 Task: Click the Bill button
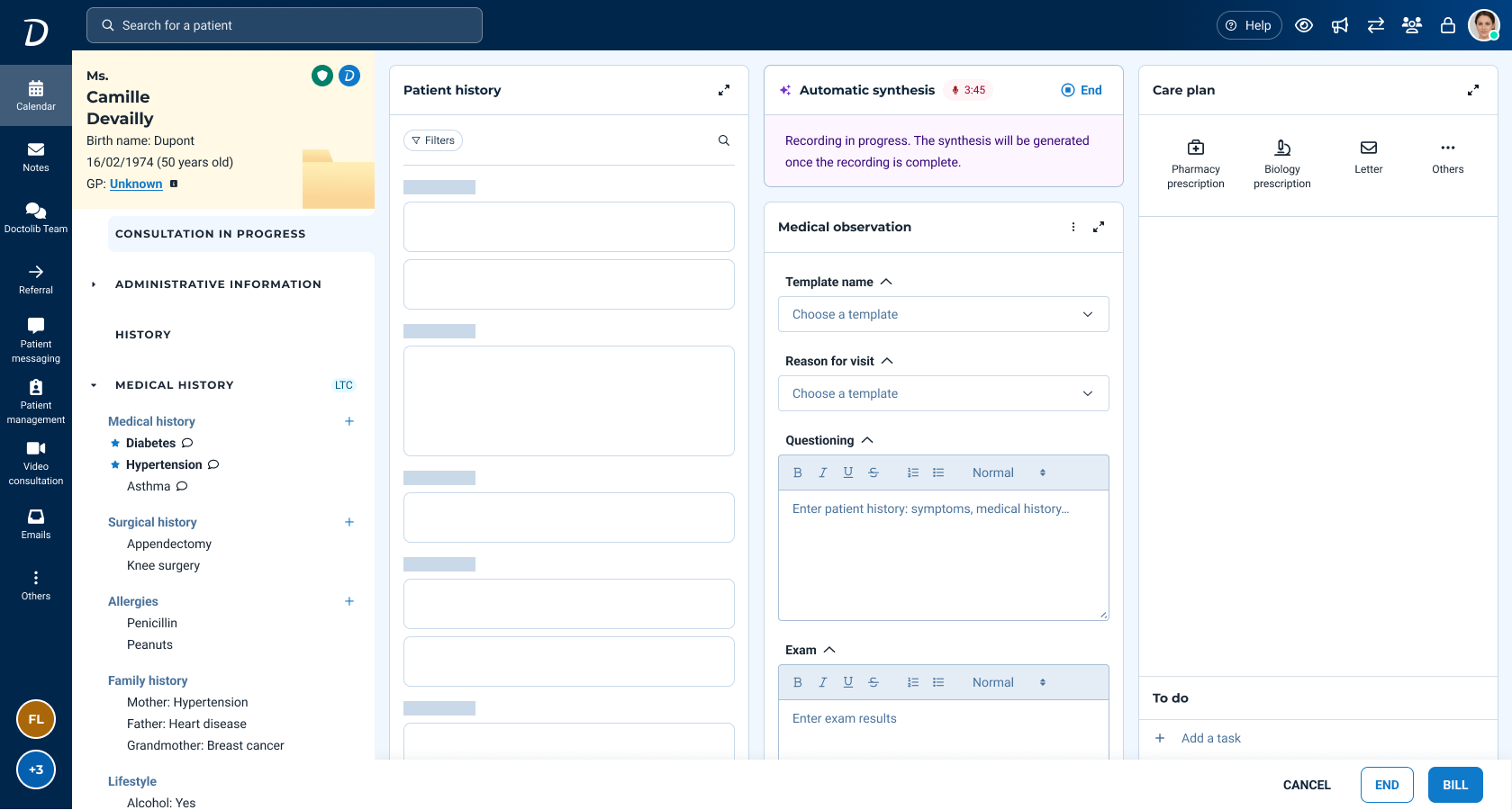point(1455,785)
